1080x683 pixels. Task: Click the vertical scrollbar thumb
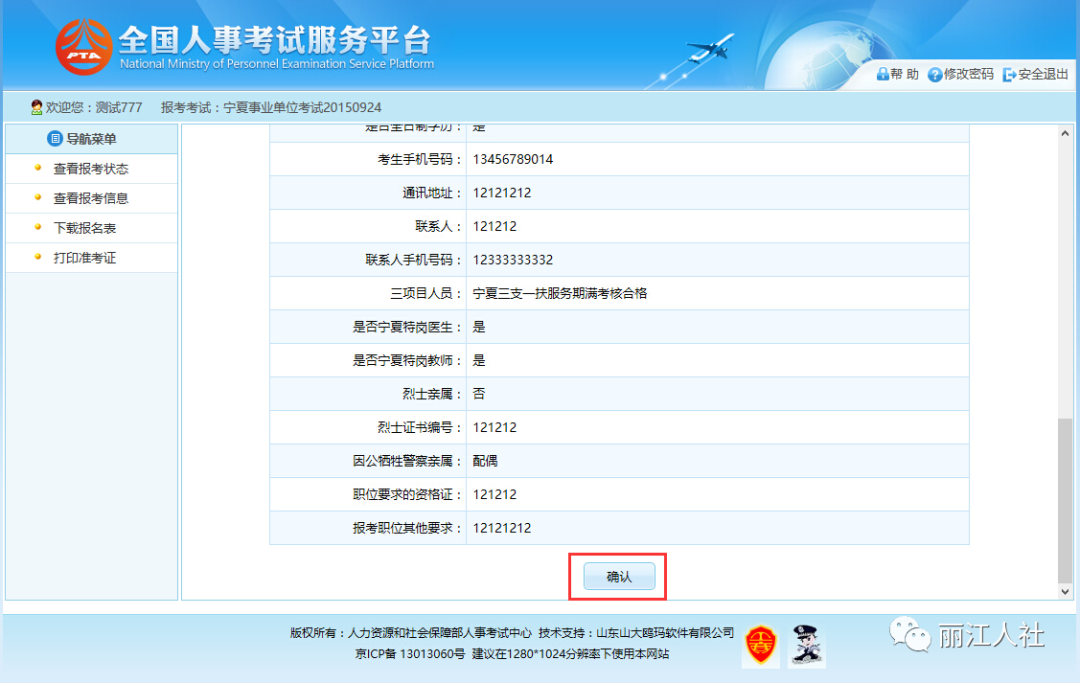pos(1065,500)
